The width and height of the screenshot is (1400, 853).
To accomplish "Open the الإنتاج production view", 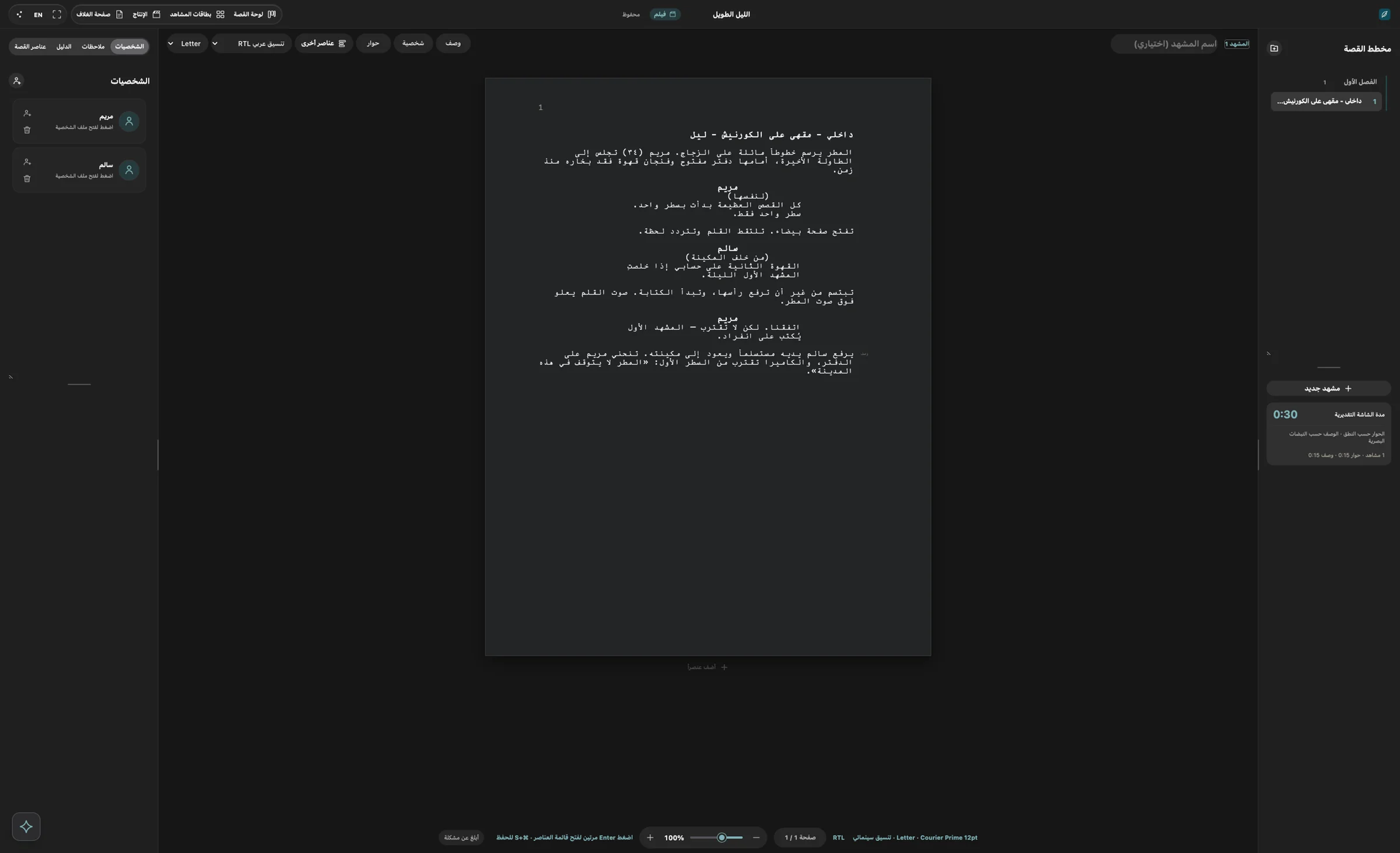I will (x=146, y=15).
